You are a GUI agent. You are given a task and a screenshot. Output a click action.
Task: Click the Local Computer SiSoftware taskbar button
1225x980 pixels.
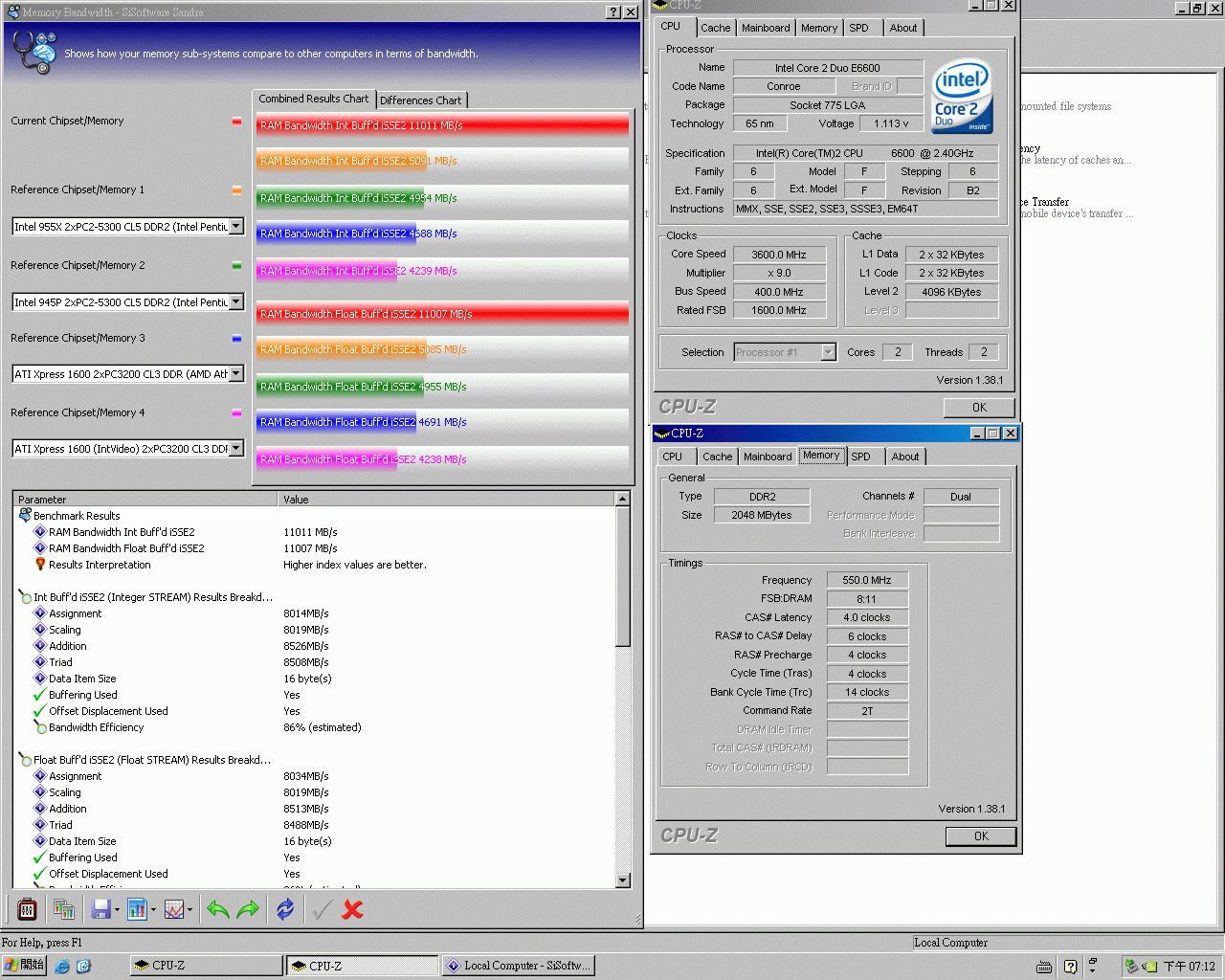(x=519, y=966)
